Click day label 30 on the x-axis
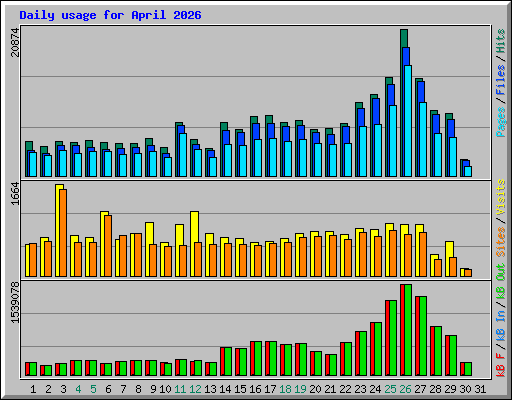The image size is (512, 400). pos(465,389)
